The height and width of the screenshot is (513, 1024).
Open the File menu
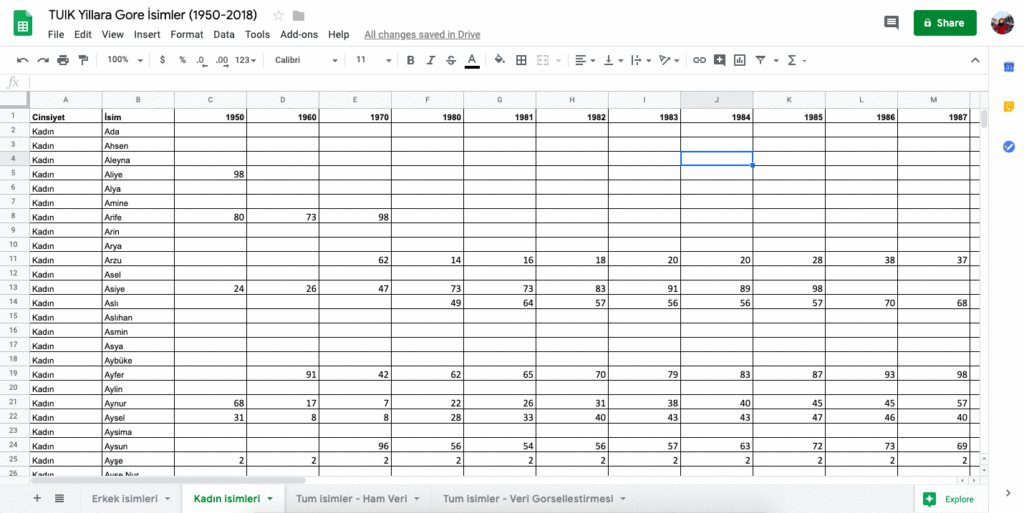[x=56, y=35]
